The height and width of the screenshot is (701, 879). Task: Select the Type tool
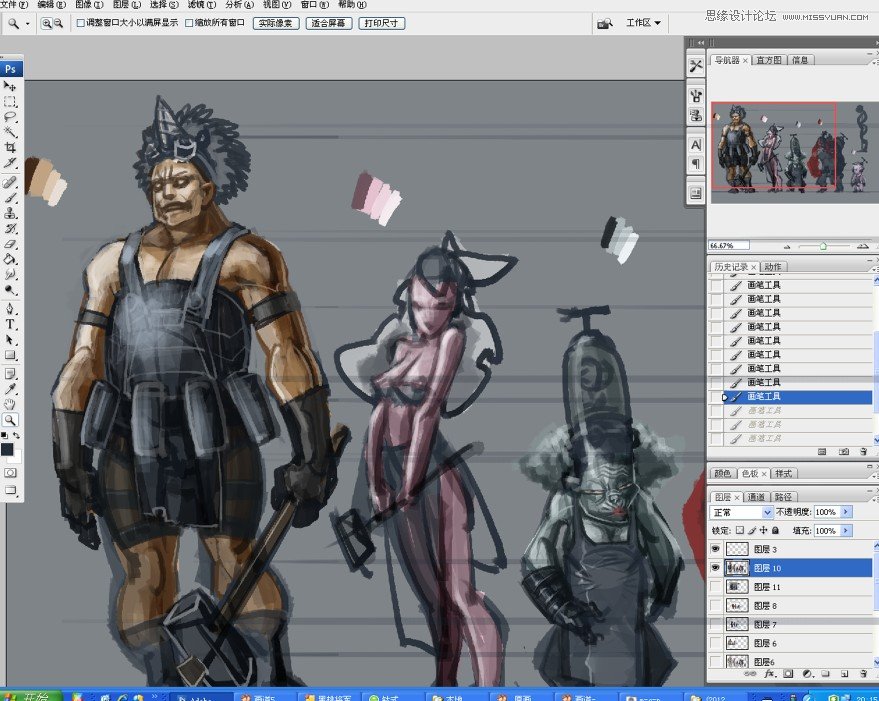(10, 324)
